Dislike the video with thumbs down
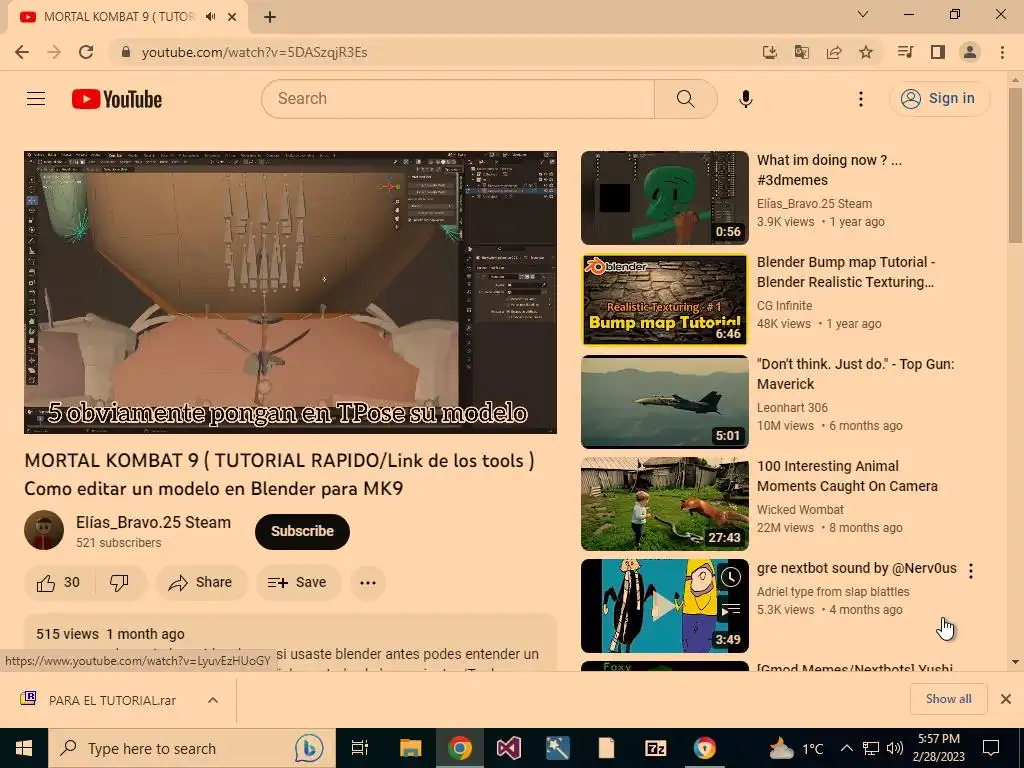Screen dimensions: 1024x768 coord(119,583)
